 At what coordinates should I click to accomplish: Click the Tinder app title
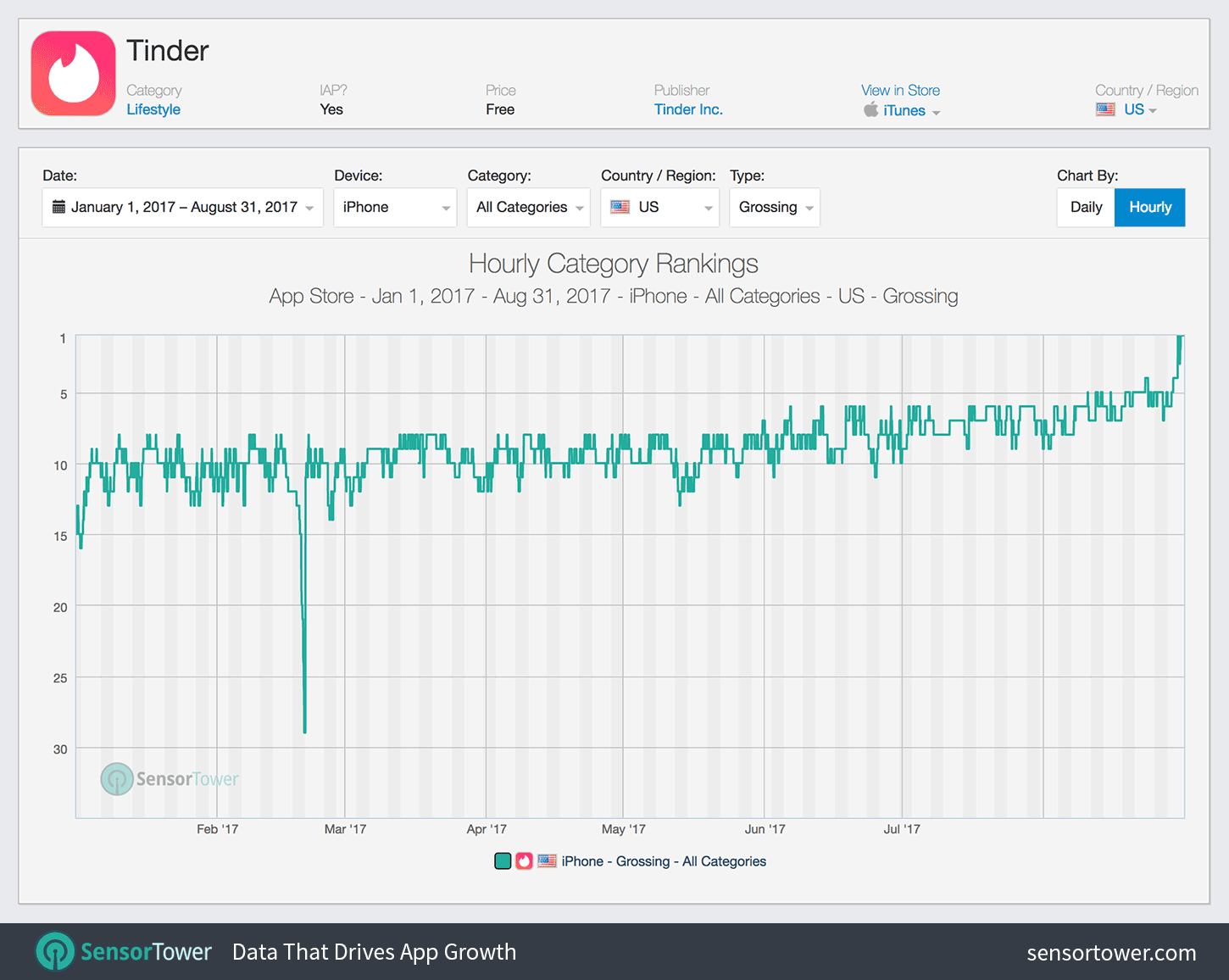[168, 51]
